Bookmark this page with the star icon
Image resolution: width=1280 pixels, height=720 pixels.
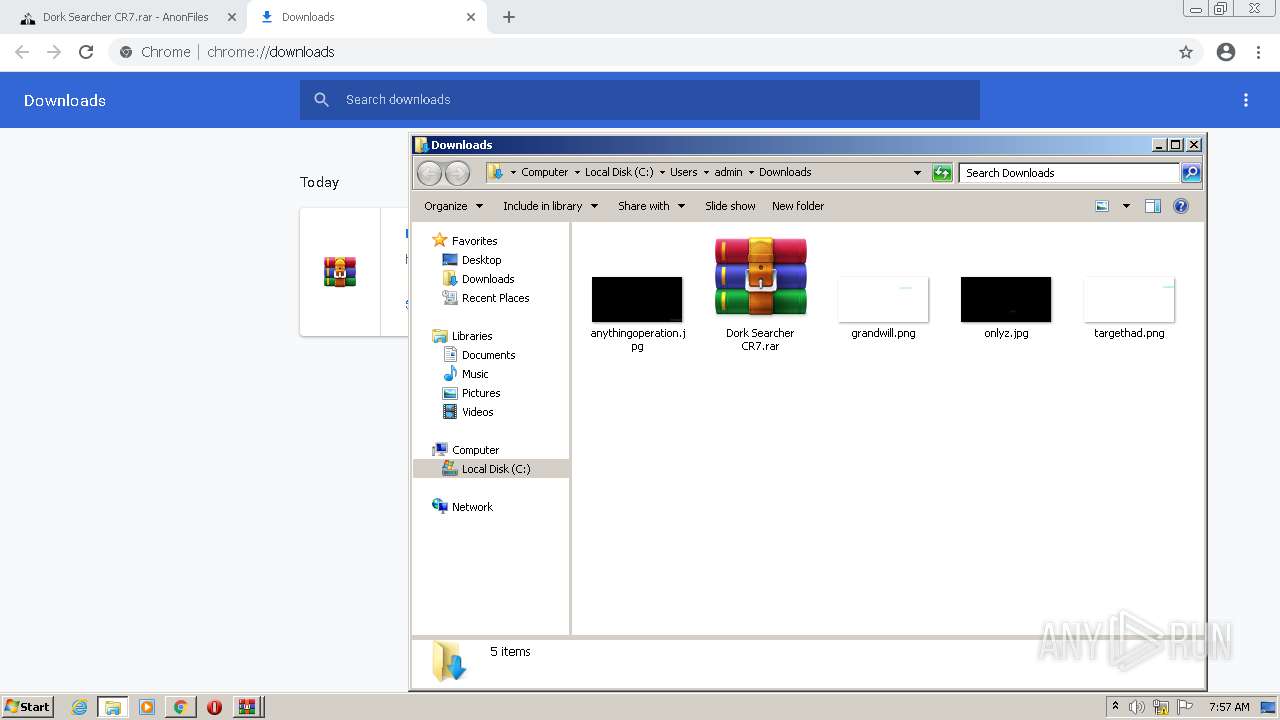[x=1186, y=52]
